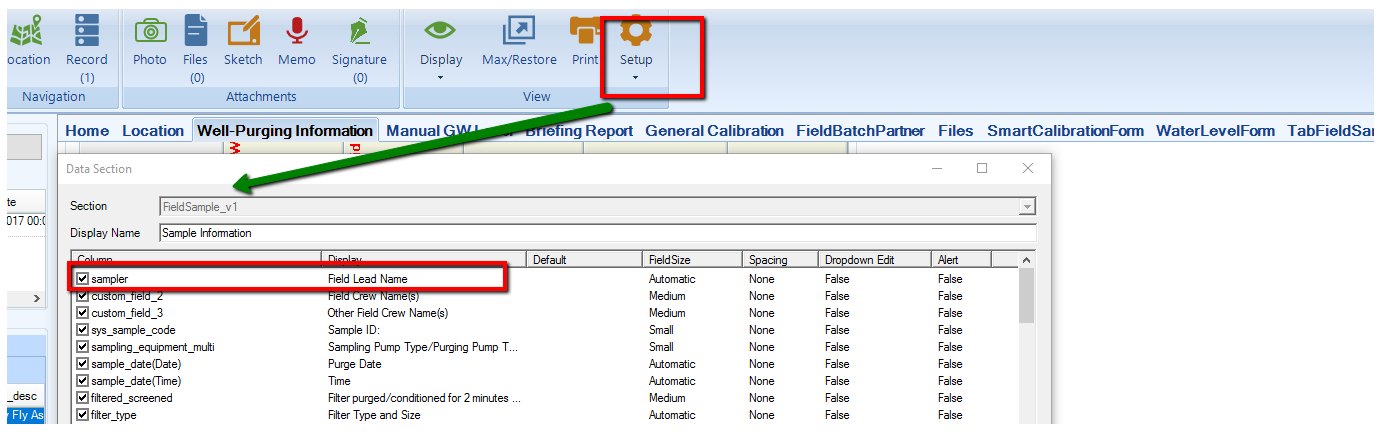Expand the Display dropdown arrow
1396x442 pixels.
(441, 78)
